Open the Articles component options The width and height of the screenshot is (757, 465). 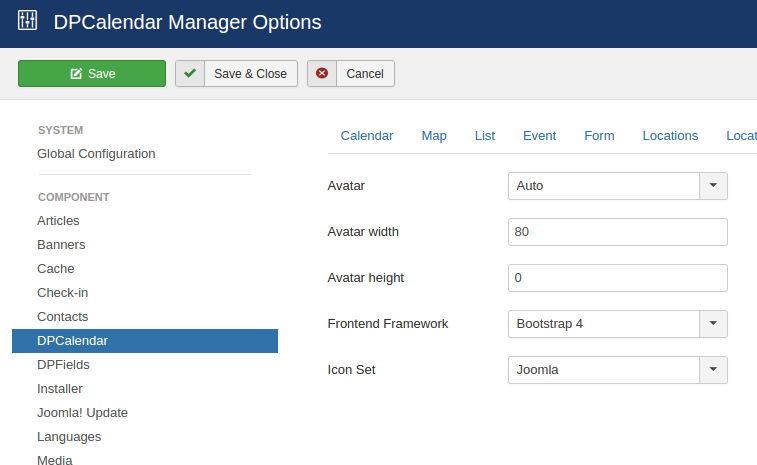click(x=58, y=221)
